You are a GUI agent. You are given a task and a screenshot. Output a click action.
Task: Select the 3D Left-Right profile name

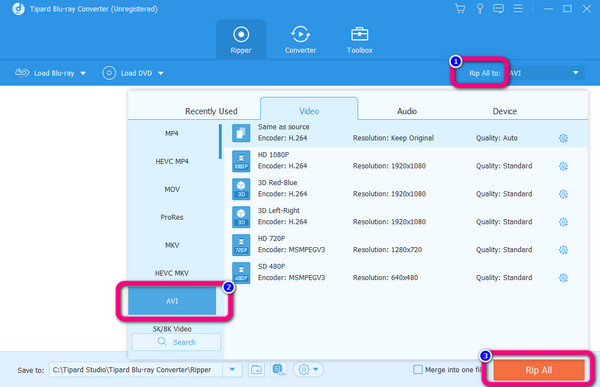pos(279,211)
